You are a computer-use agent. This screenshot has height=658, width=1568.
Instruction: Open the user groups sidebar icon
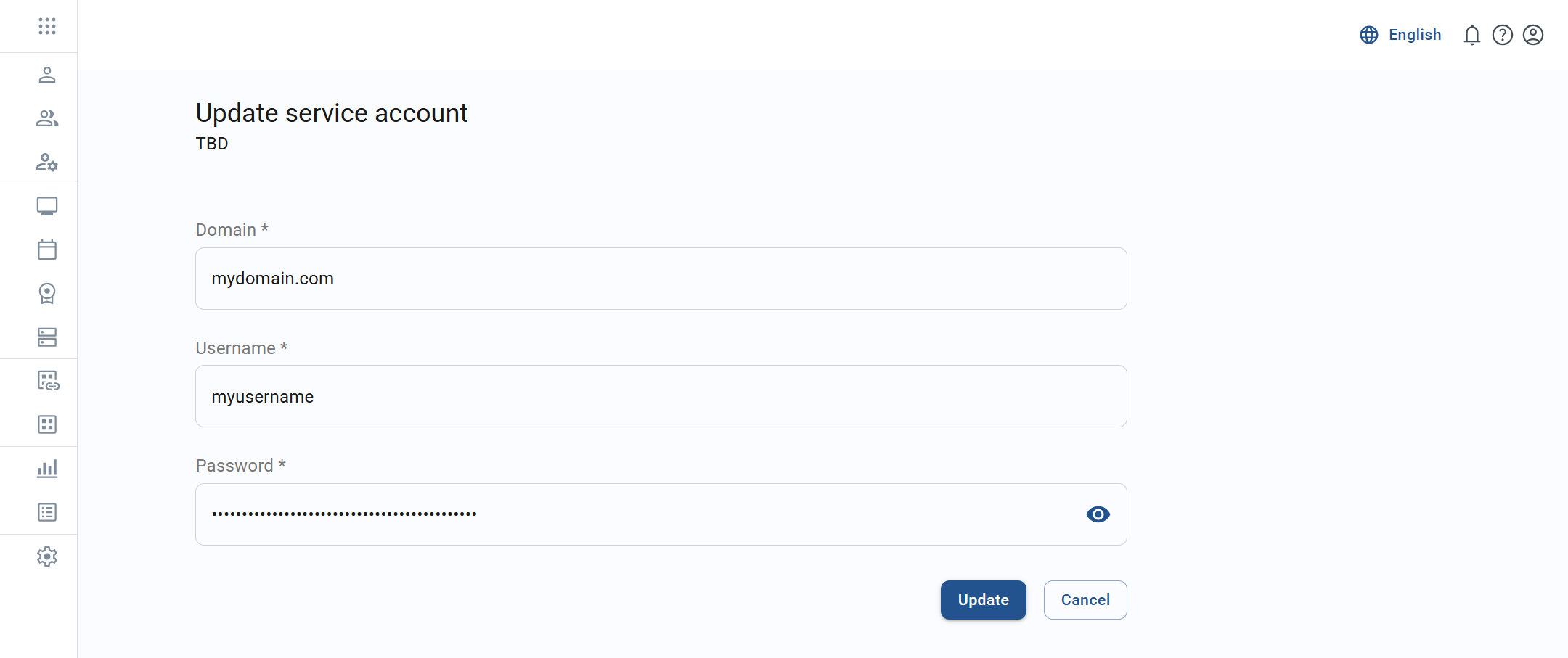(x=48, y=118)
